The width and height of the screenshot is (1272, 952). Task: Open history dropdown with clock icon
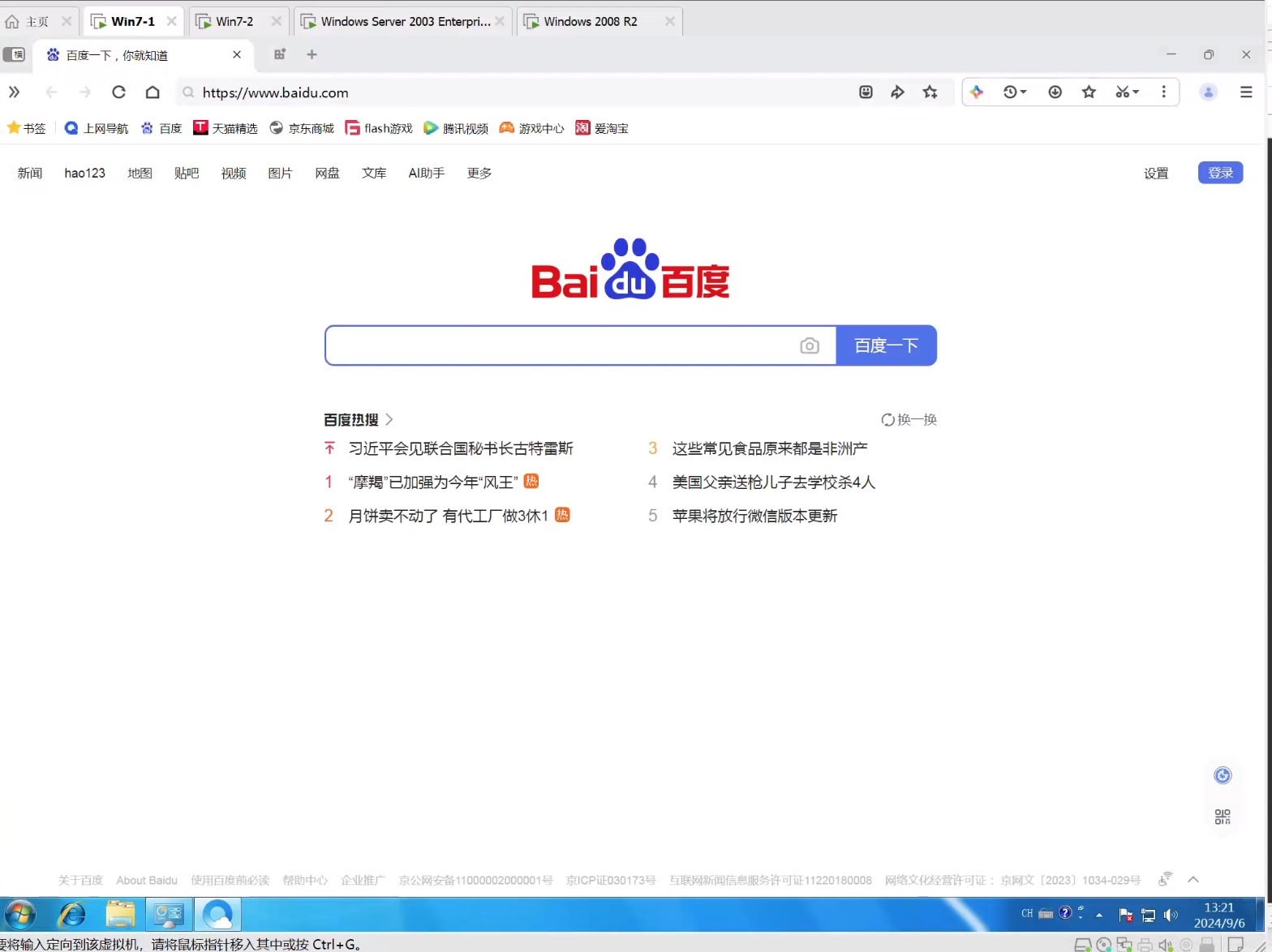point(1015,92)
